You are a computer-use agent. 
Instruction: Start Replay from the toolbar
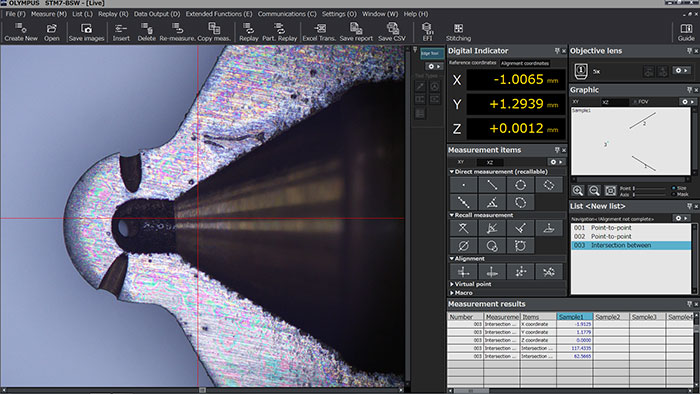click(x=249, y=32)
